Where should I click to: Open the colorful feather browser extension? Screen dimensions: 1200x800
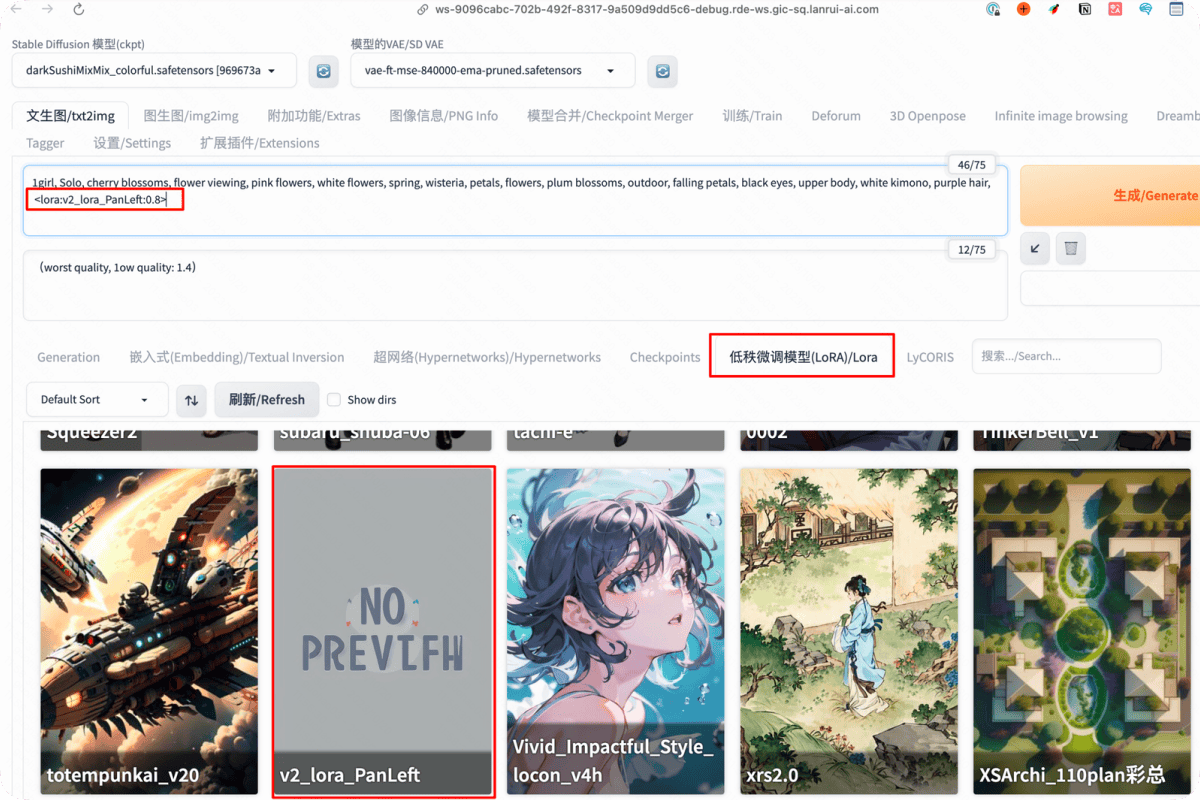pyautogui.click(x=1054, y=9)
